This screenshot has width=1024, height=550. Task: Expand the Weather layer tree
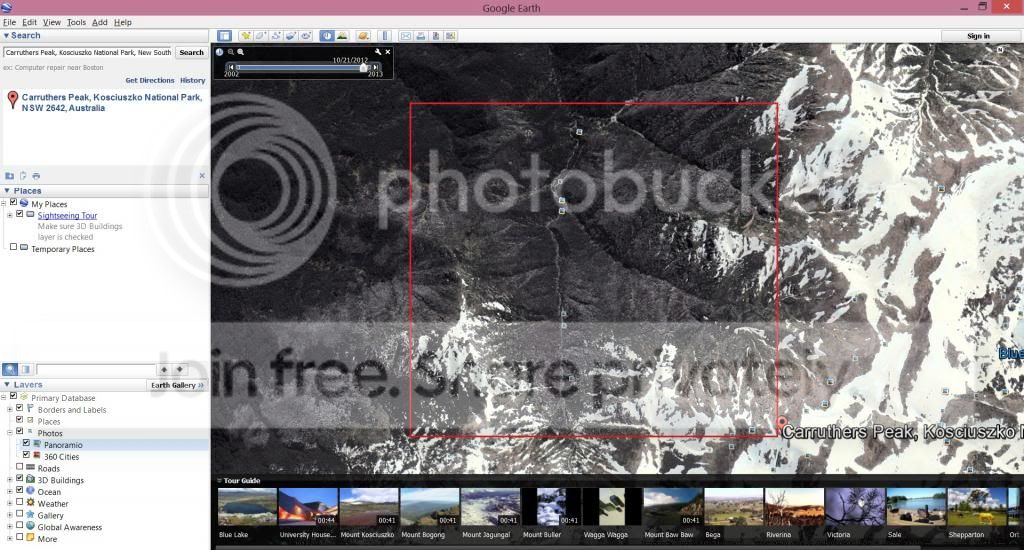[x=9, y=503]
